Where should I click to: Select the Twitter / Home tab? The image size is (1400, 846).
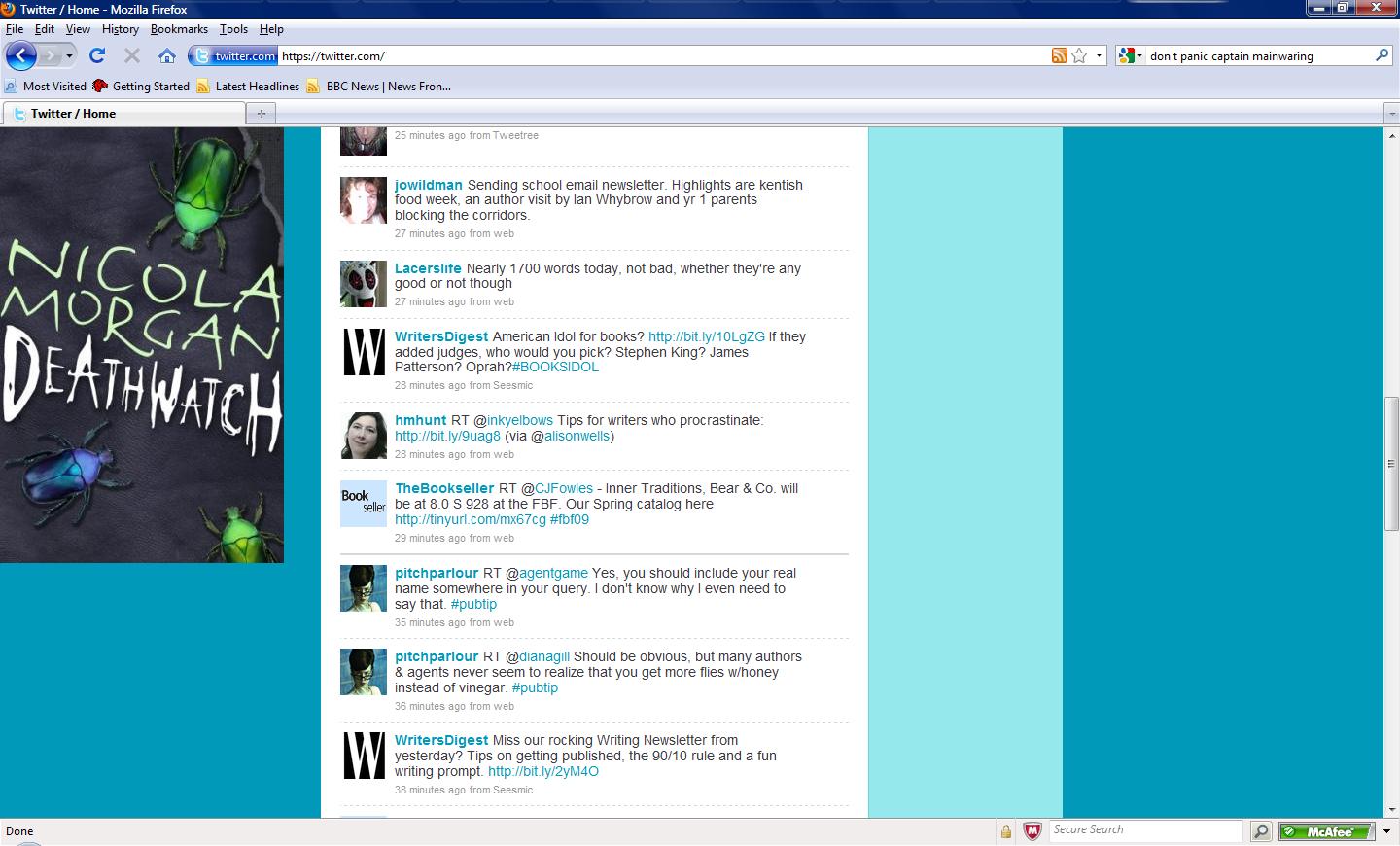coord(123,114)
